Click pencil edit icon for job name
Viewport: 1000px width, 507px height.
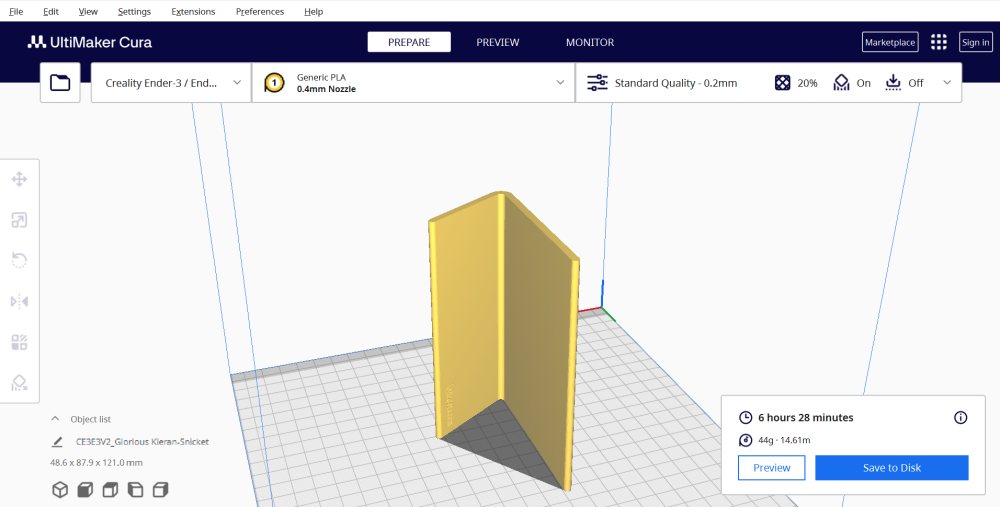(x=57, y=441)
